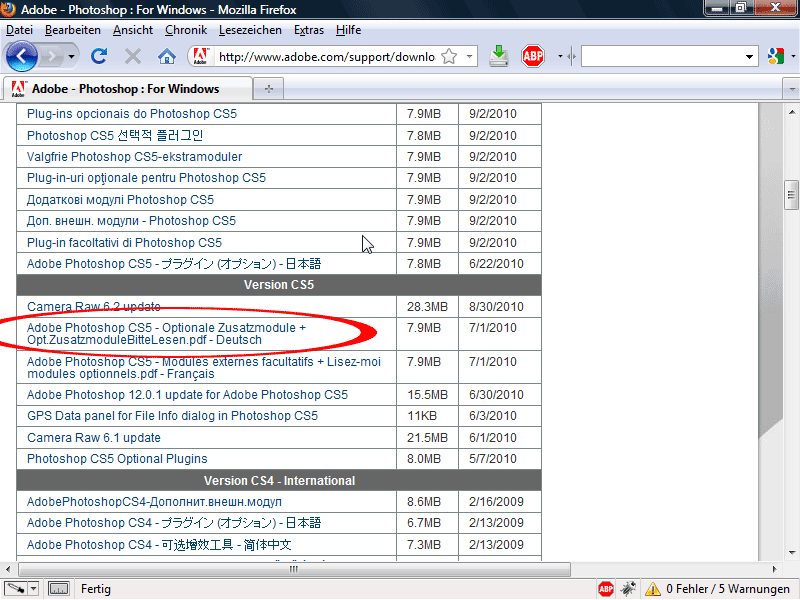Screen dimensions: 800x600
Task: Open Adobe Photoshop CS4 简体中文 link
Action: [x=159, y=544]
